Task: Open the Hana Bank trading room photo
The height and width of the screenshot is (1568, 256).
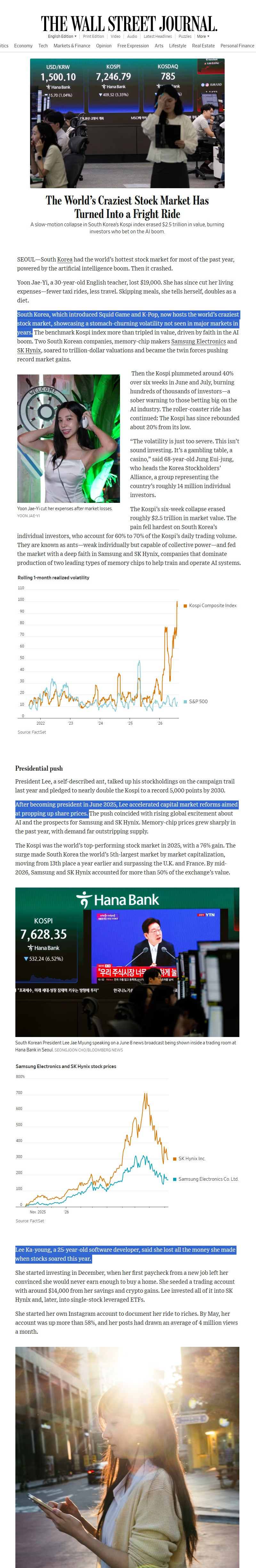Action: click(x=127, y=962)
